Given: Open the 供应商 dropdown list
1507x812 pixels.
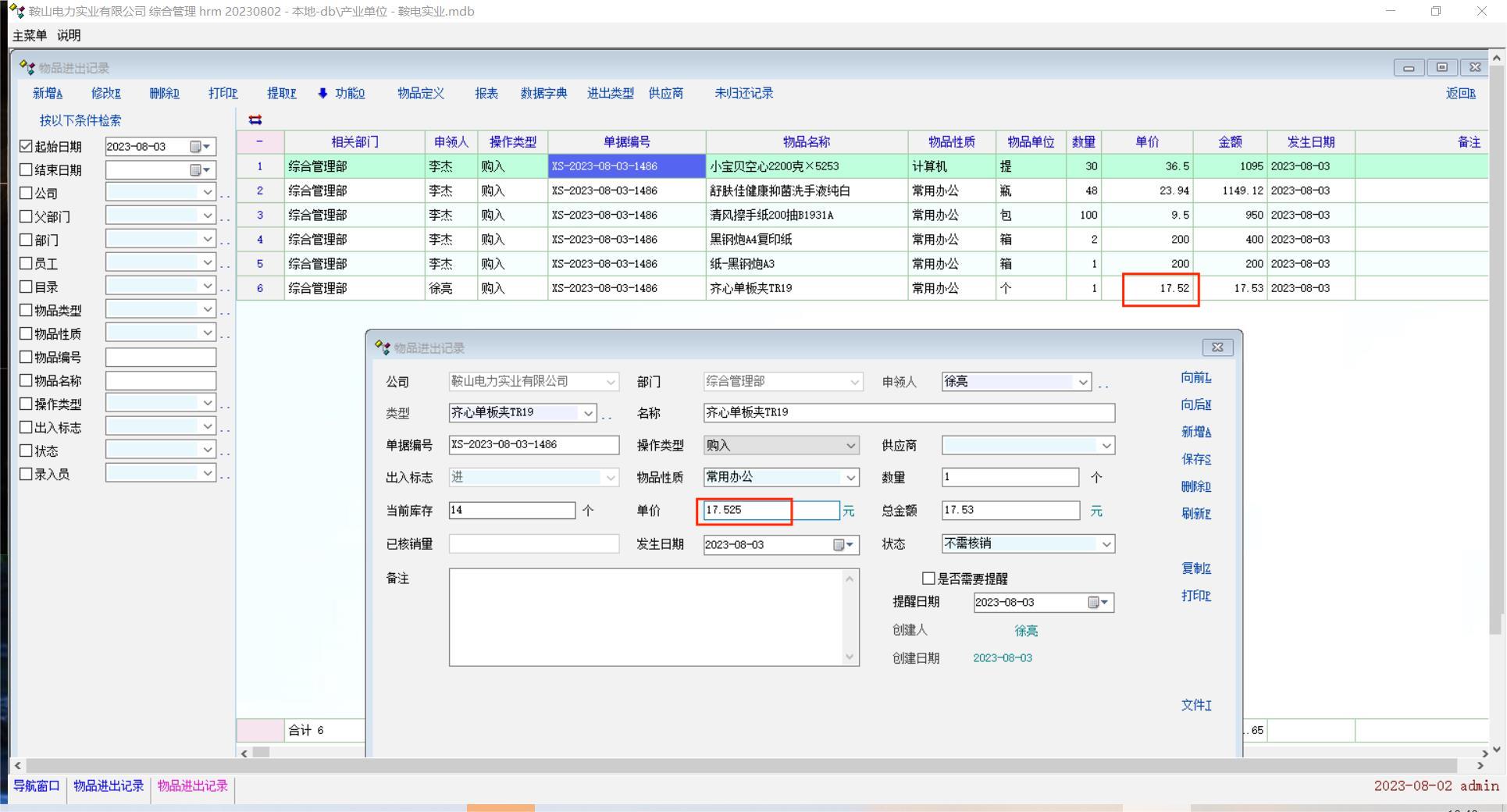Looking at the screenshot, I should click(1106, 446).
